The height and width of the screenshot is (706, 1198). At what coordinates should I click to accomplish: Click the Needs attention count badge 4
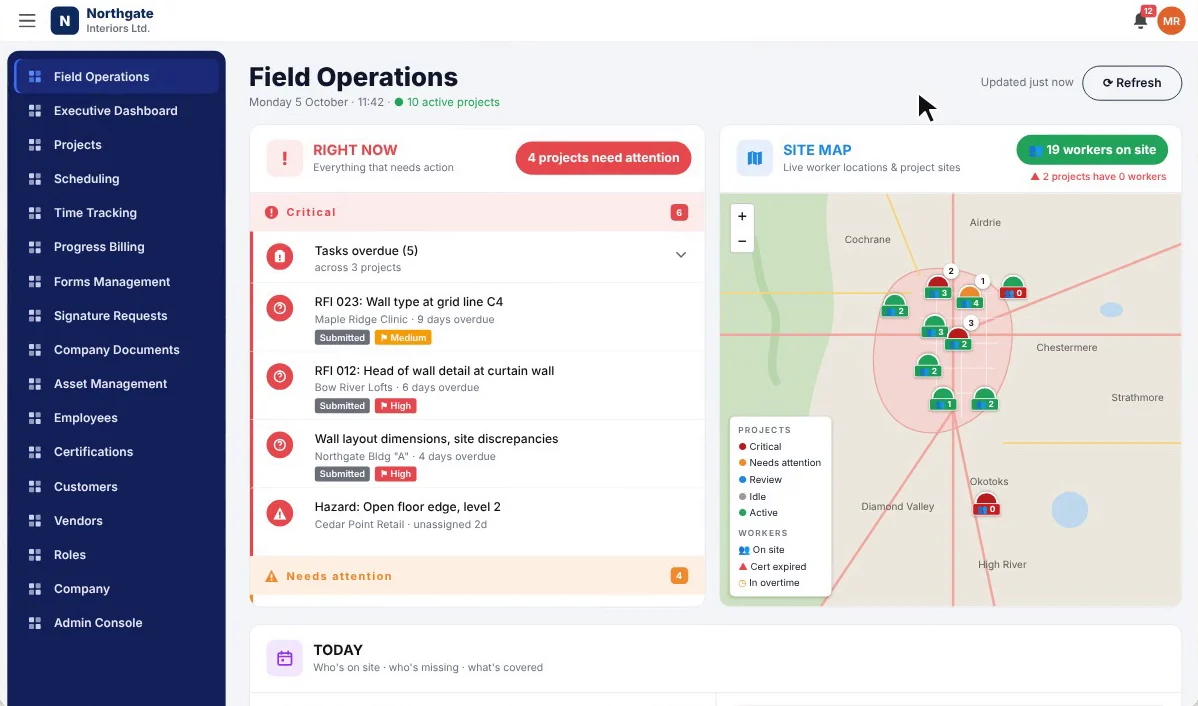(x=678, y=575)
